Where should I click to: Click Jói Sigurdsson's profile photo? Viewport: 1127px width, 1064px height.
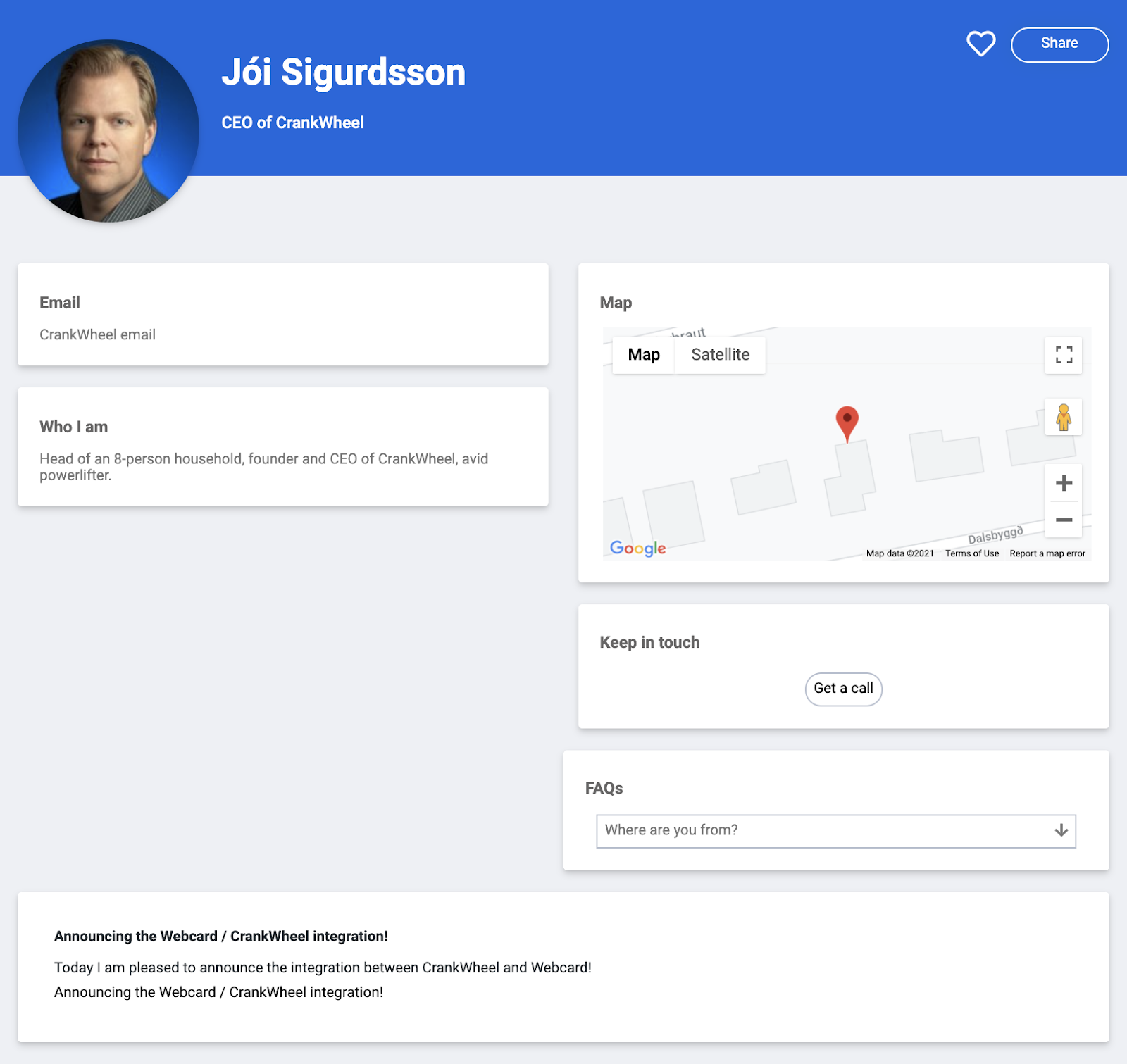click(108, 131)
